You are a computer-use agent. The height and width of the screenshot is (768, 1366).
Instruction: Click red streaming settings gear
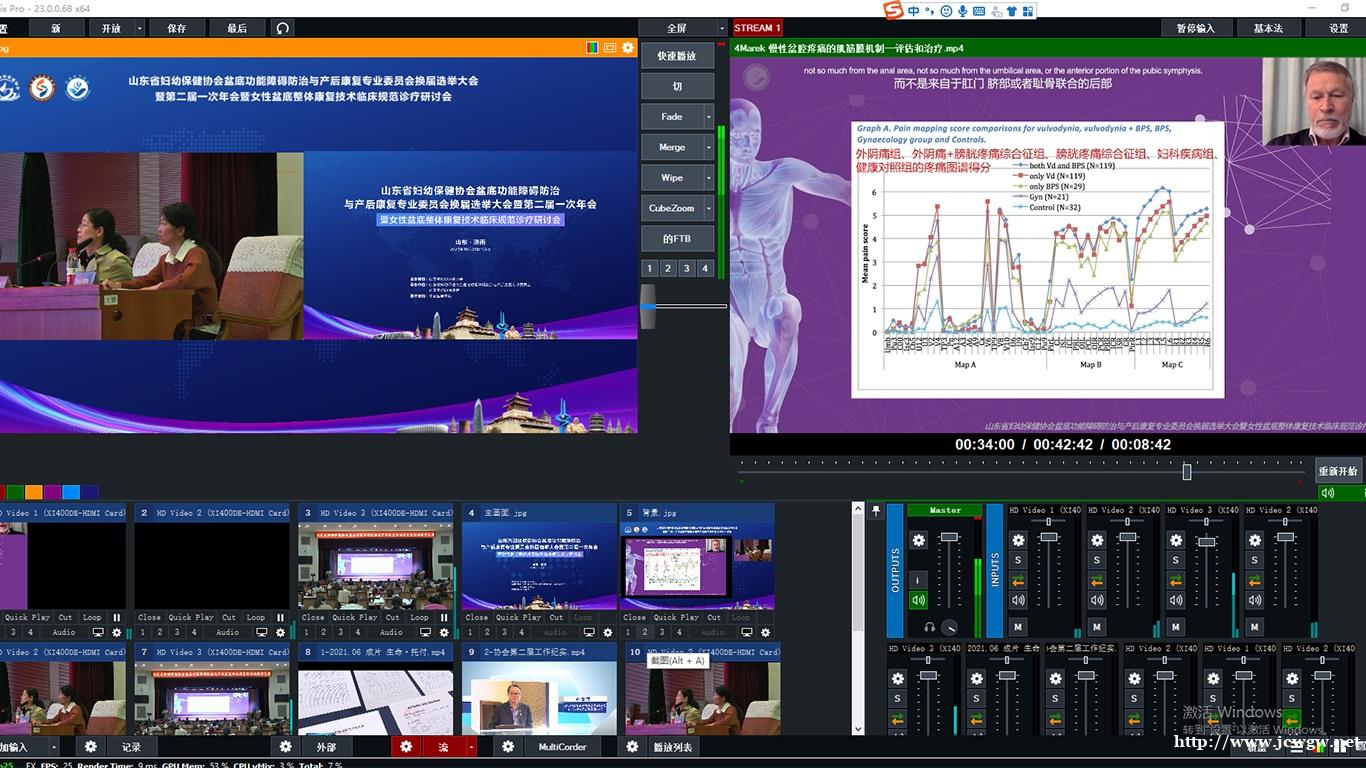[405, 747]
